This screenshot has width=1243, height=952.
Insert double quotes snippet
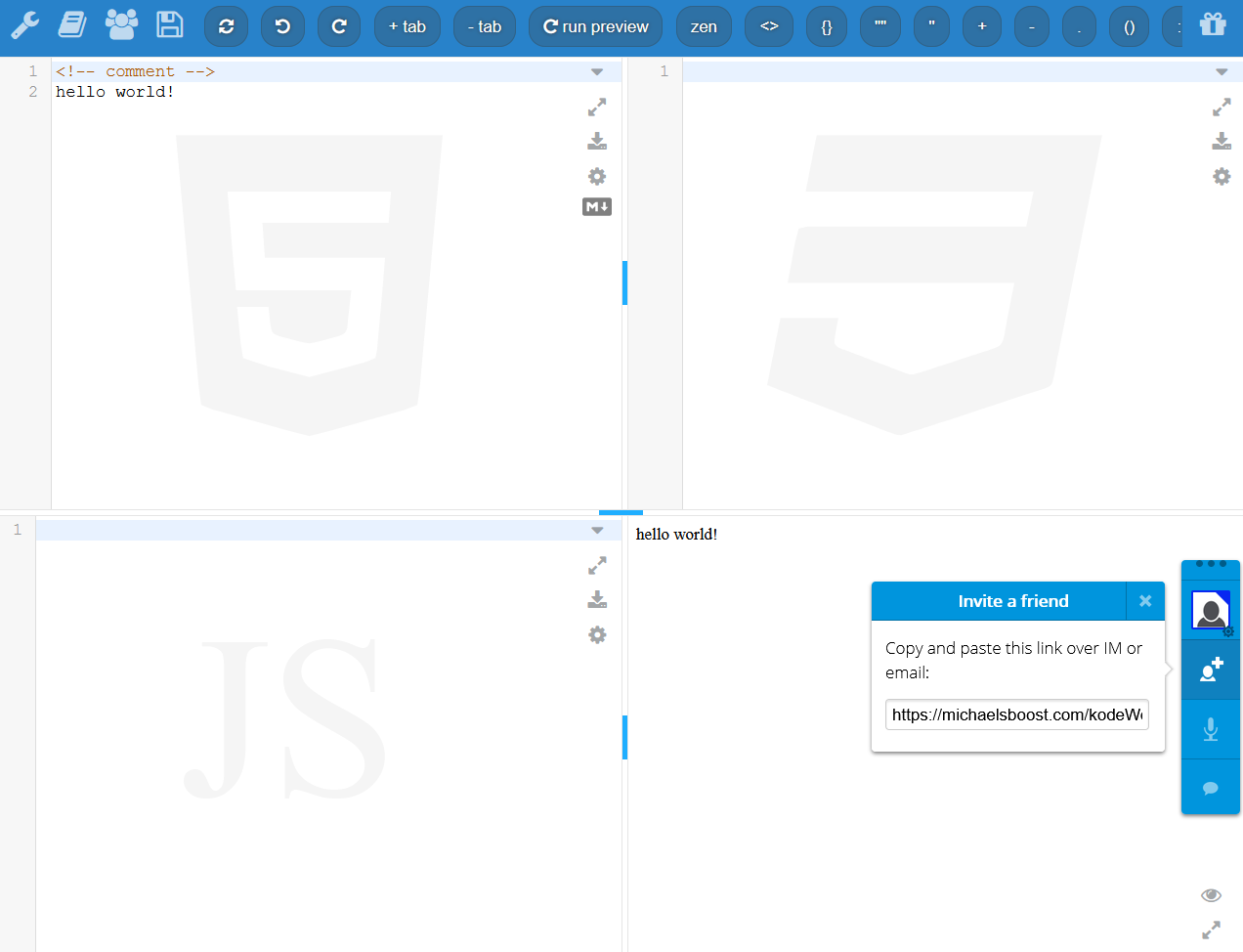(880, 26)
